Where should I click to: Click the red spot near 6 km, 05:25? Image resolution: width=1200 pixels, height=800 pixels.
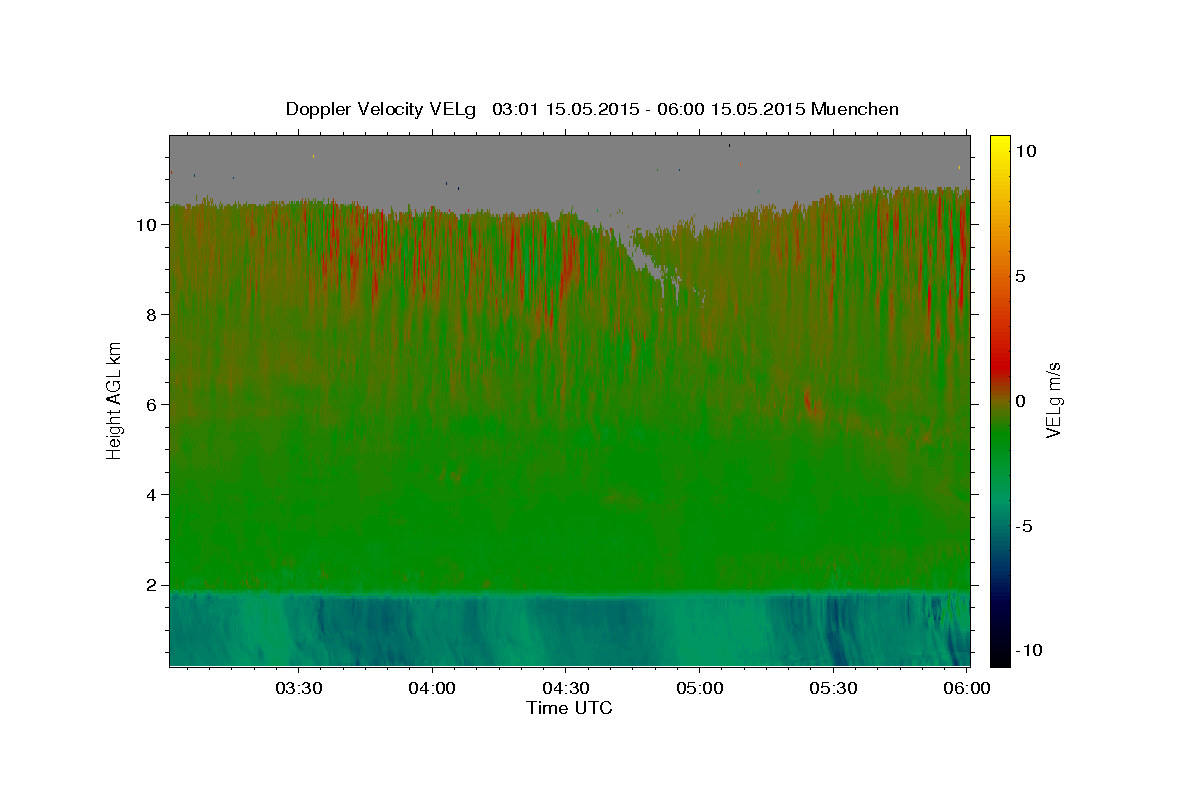point(810,402)
